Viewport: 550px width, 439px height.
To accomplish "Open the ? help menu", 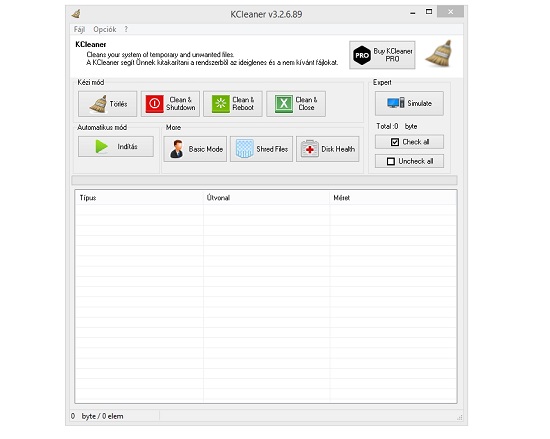I will pyautogui.click(x=126, y=29).
